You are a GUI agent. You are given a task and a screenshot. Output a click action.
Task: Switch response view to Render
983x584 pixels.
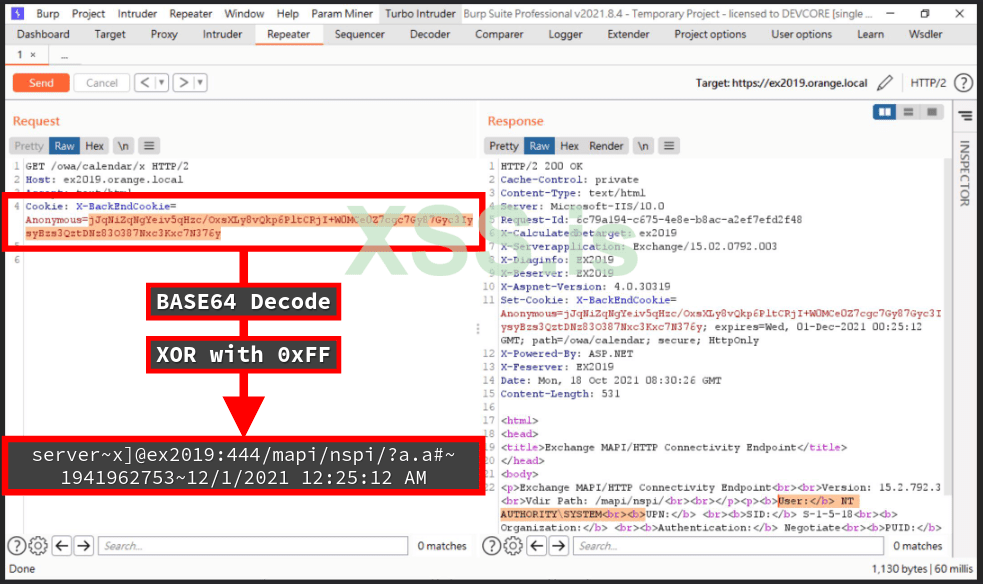(606, 146)
